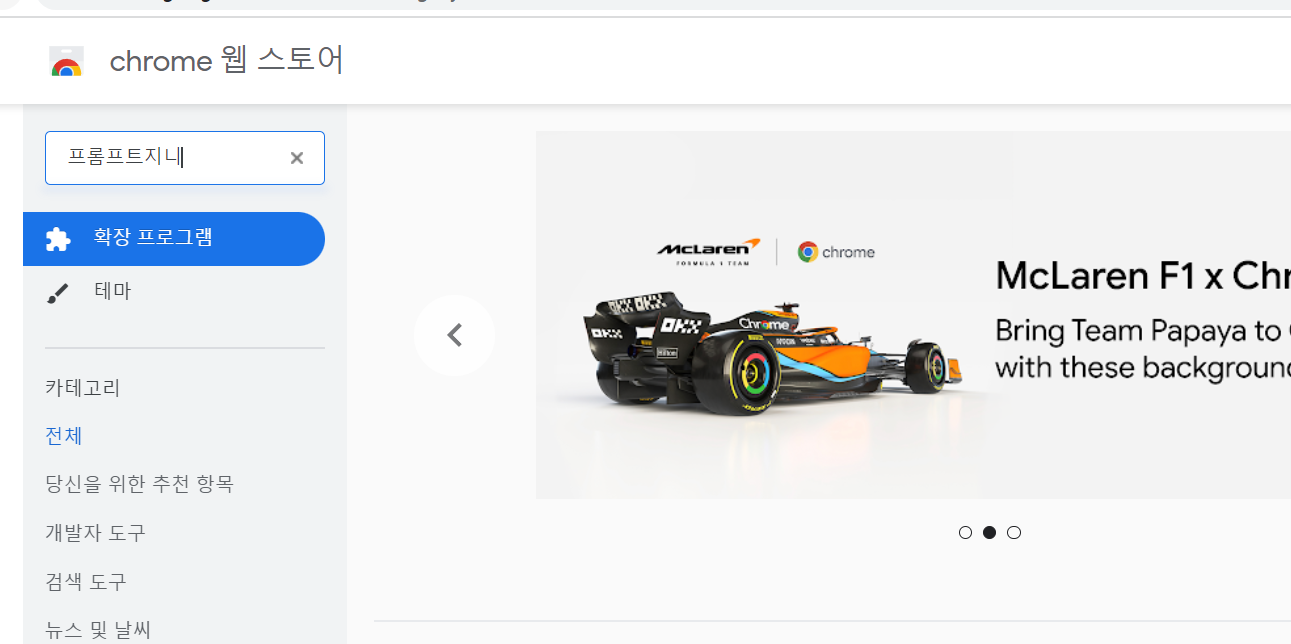Image resolution: width=1291 pixels, height=644 pixels.
Task: Click the paintbrush theme icon
Action: 59,293
